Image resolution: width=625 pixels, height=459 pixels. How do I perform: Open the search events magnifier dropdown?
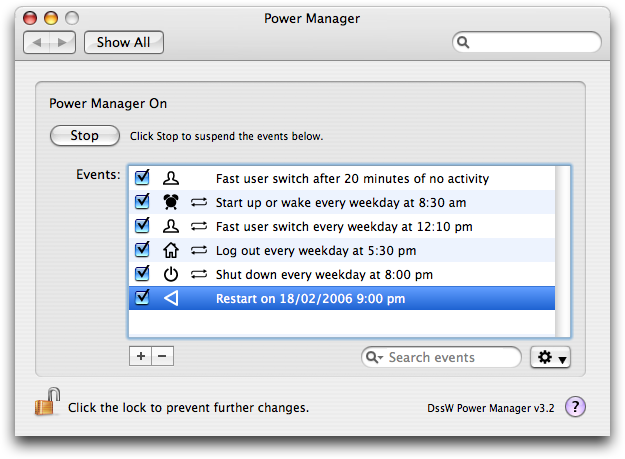[374, 358]
